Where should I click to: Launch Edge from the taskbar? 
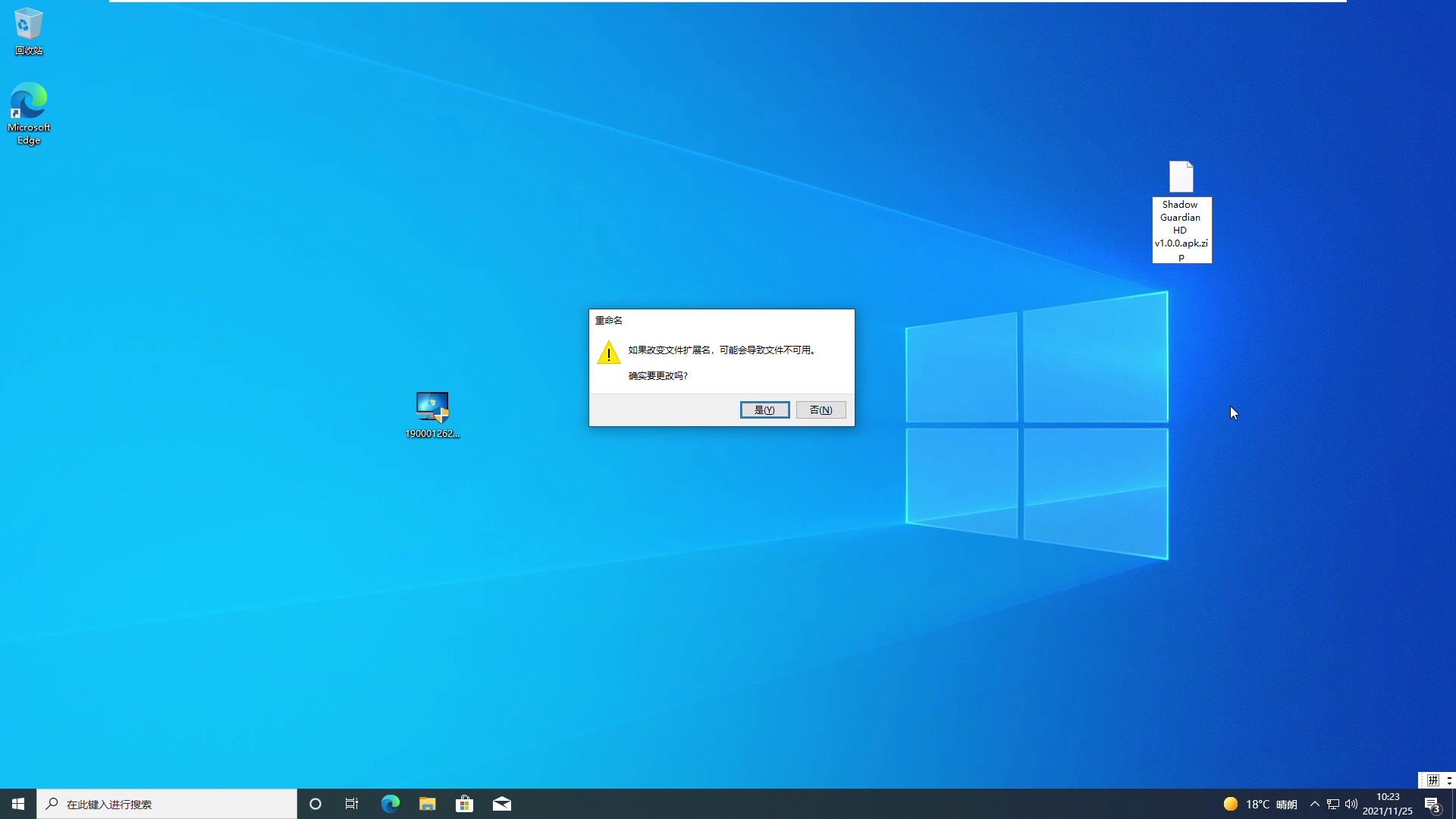click(x=390, y=804)
